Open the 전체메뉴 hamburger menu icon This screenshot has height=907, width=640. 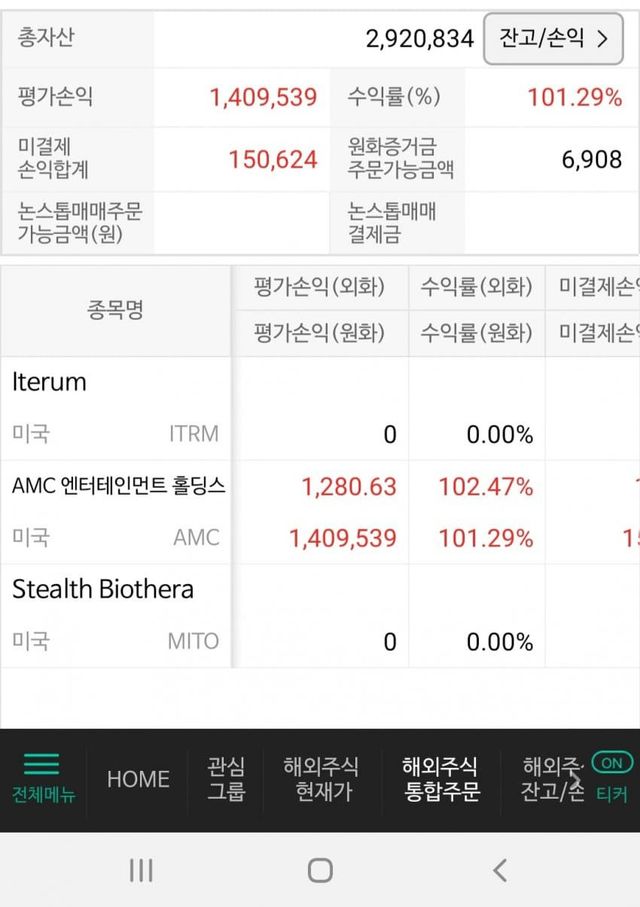click(41, 765)
